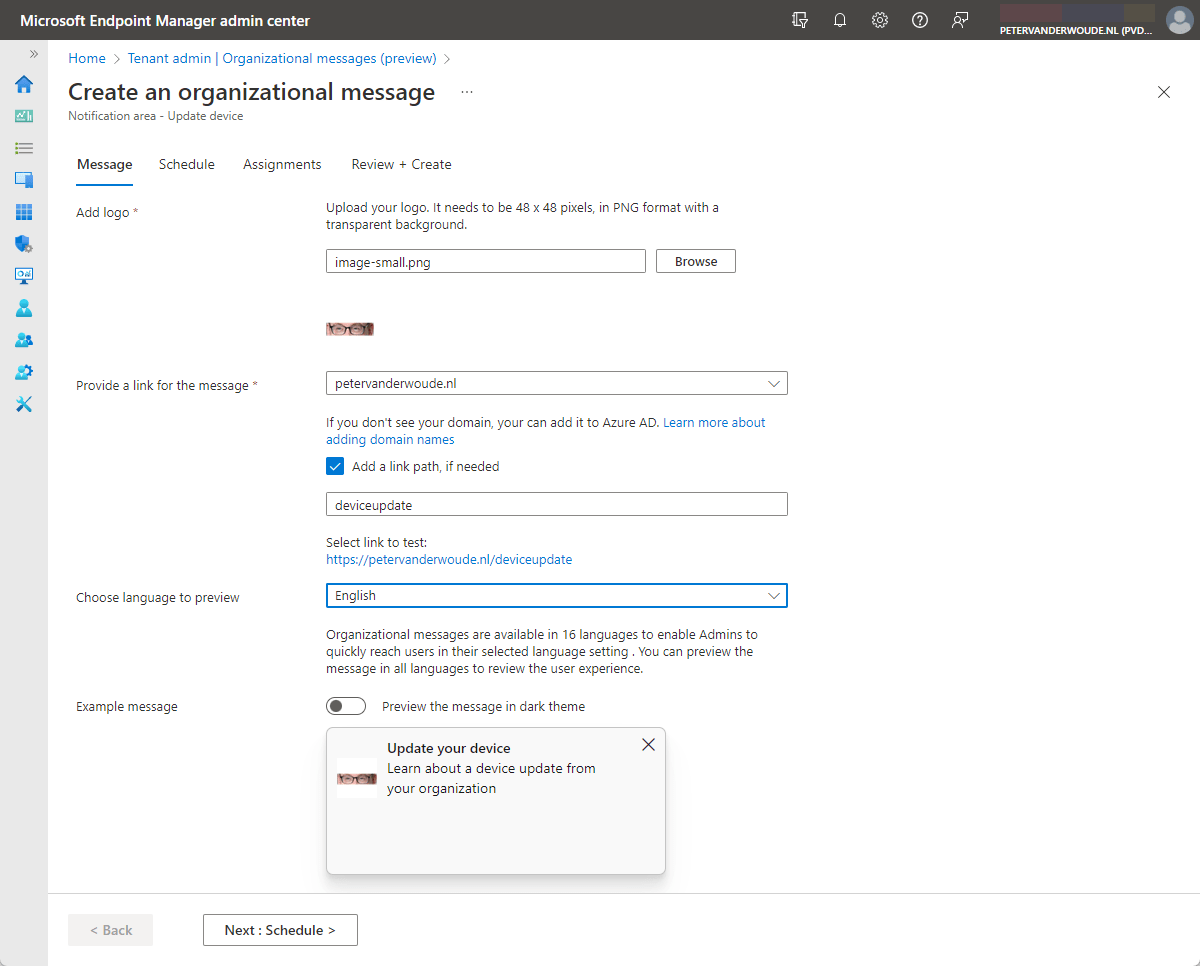Screen dimensions: 1200x966
Task: Expand the breadcrumb ellipsis next to the title
Action: (x=466, y=91)
